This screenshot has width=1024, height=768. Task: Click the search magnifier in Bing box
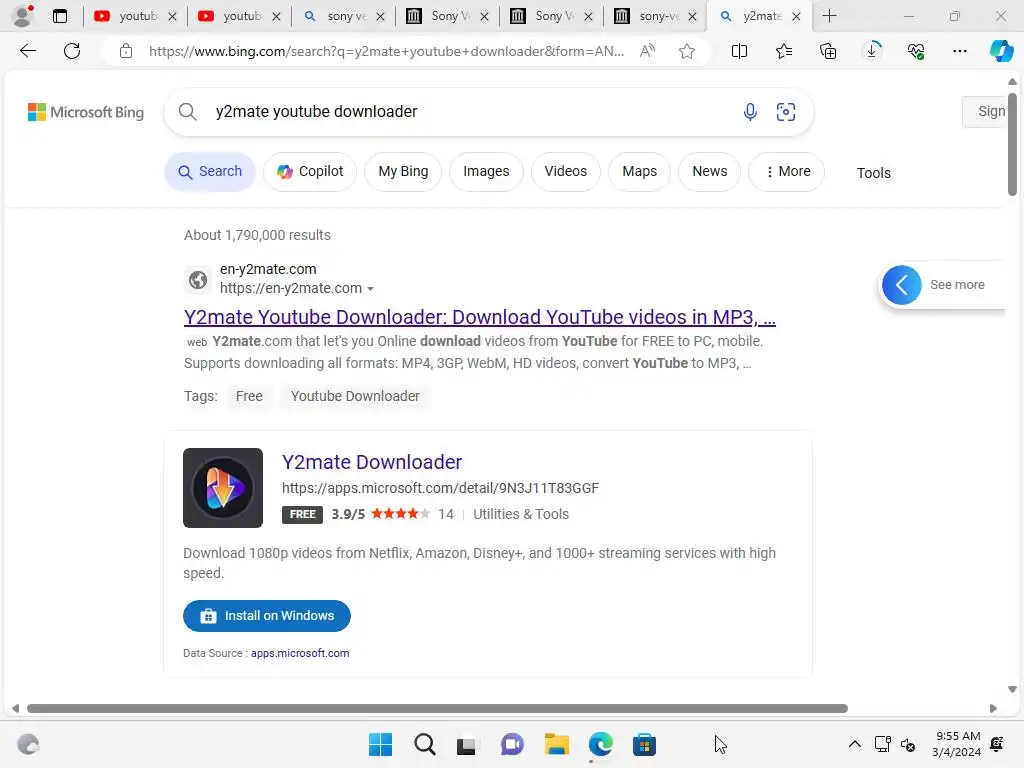point(187,112)
